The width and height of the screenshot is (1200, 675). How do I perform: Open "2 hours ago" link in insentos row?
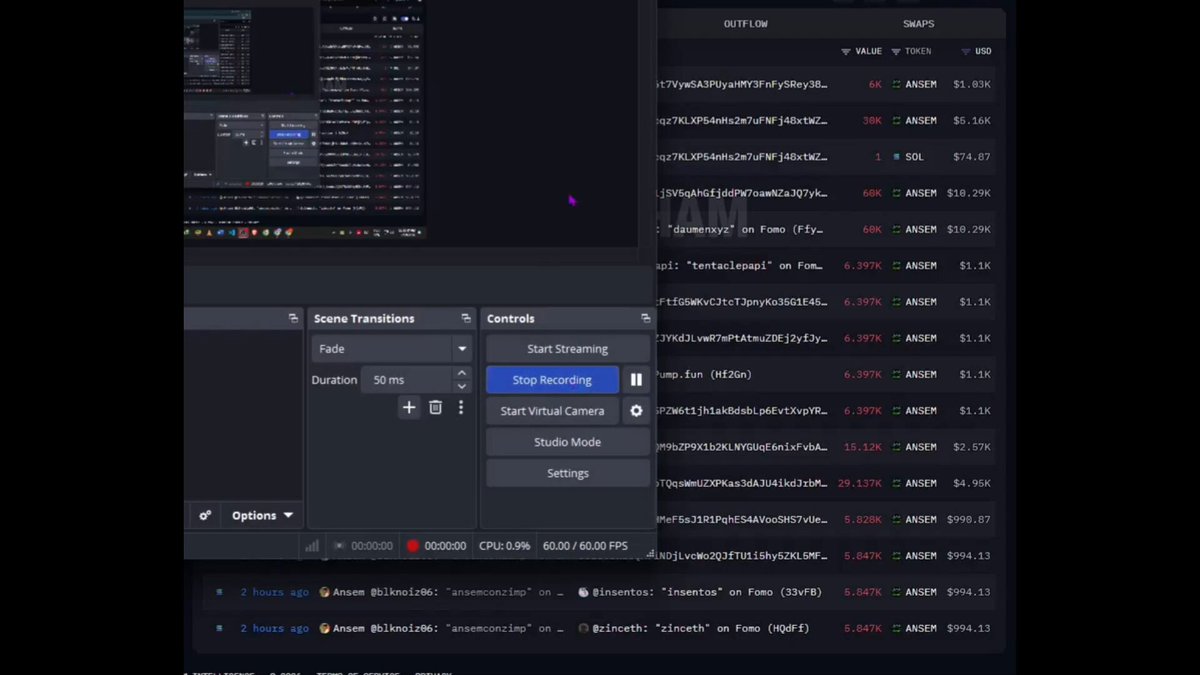[275, 592]
